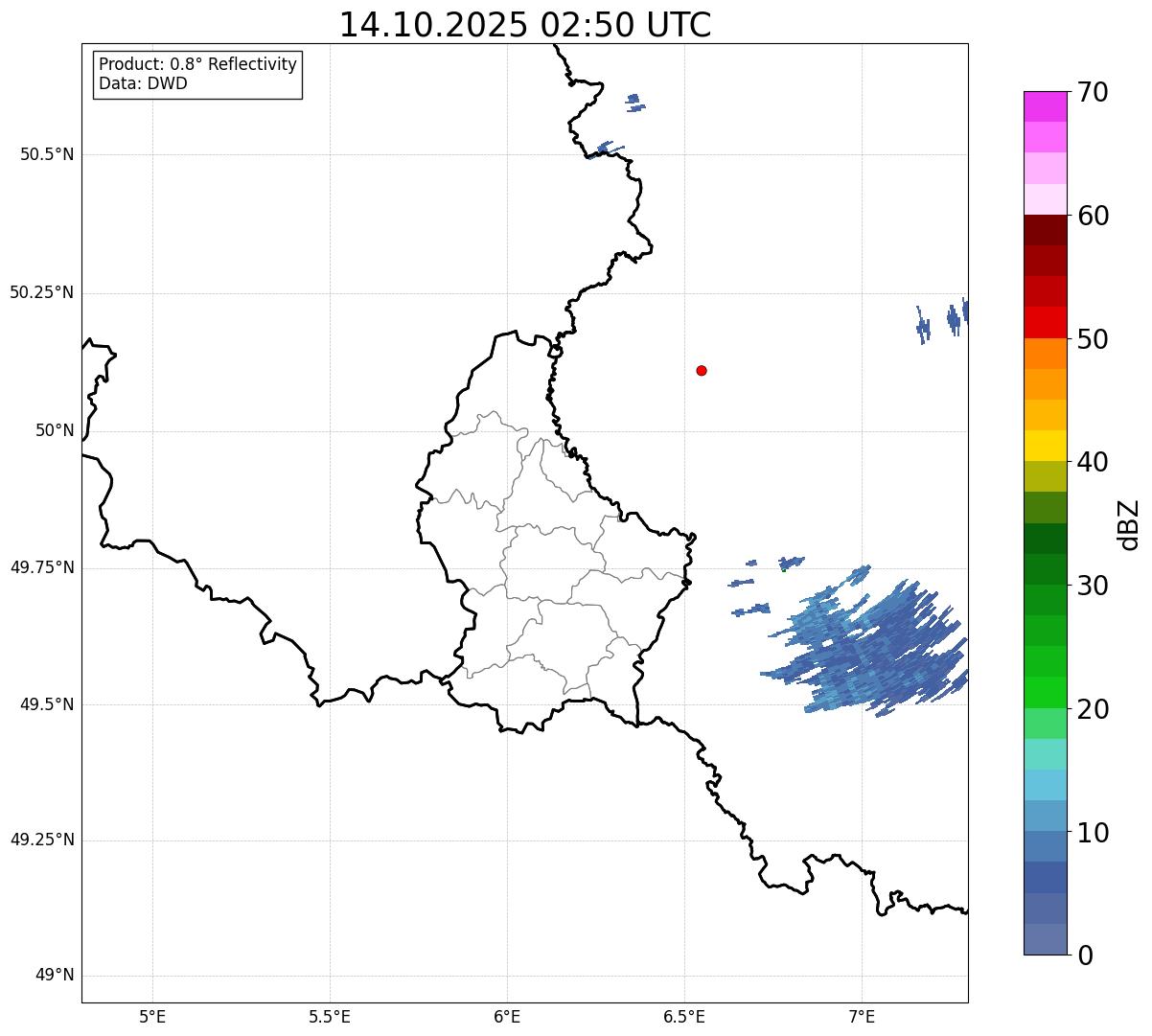Pick the dark maroon colorbar swatch below 60

pyautogui.click(x=1046, y=230)
